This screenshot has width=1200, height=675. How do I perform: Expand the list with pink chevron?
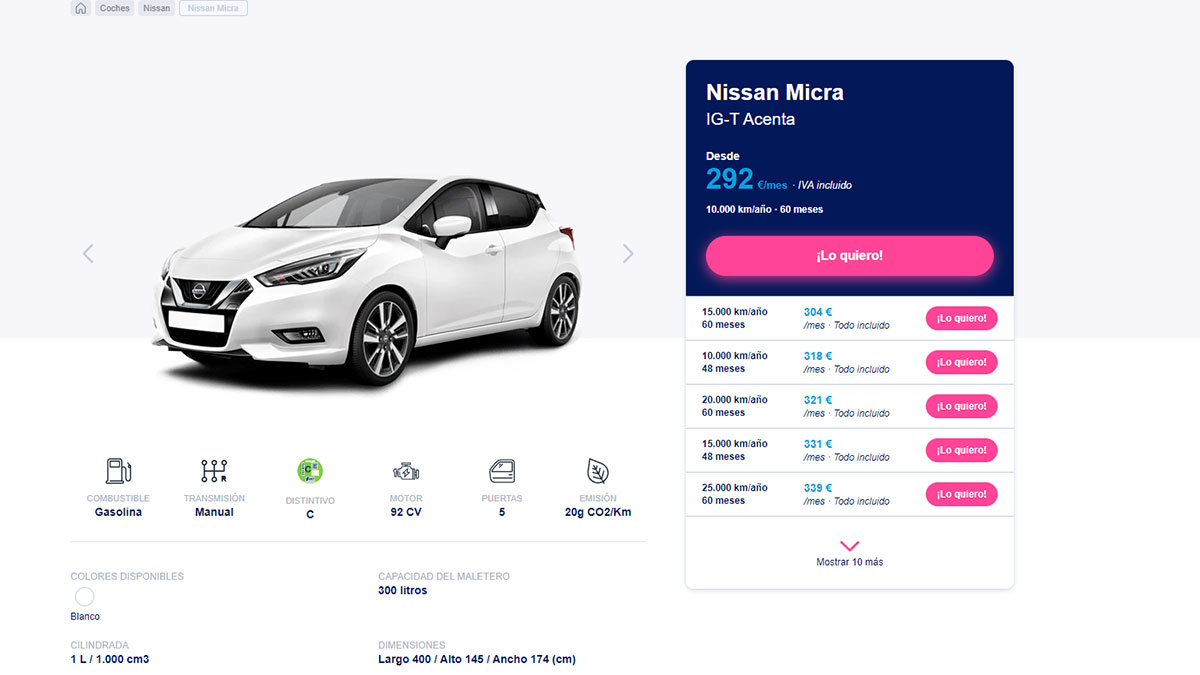coord(849,545)
